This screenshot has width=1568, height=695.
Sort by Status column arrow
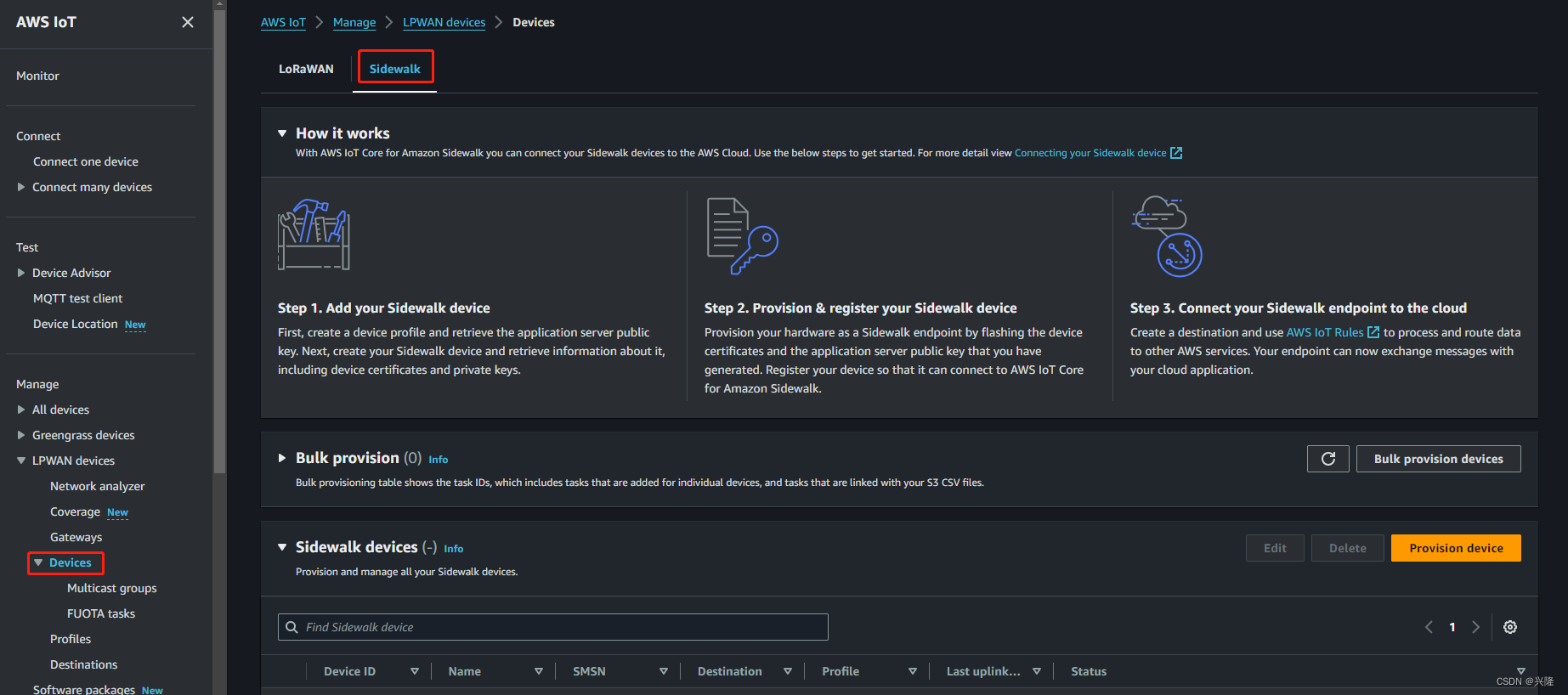[1521, 671]
